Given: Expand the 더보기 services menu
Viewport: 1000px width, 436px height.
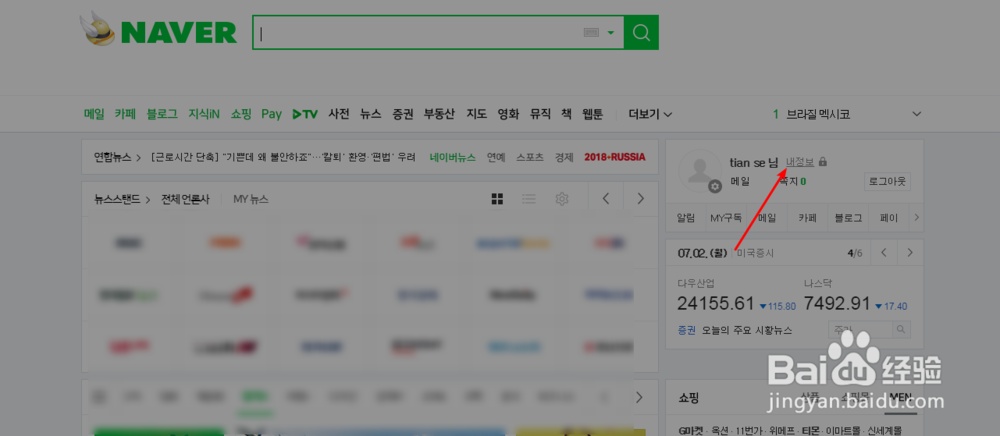Looking at the screenshot, I should coord(650,114).
